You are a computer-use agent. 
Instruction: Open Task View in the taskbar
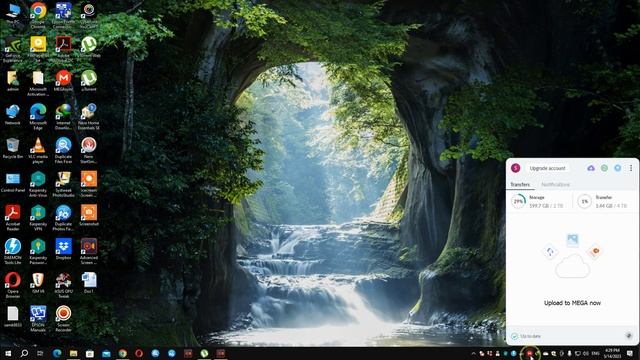pos(40,353)
